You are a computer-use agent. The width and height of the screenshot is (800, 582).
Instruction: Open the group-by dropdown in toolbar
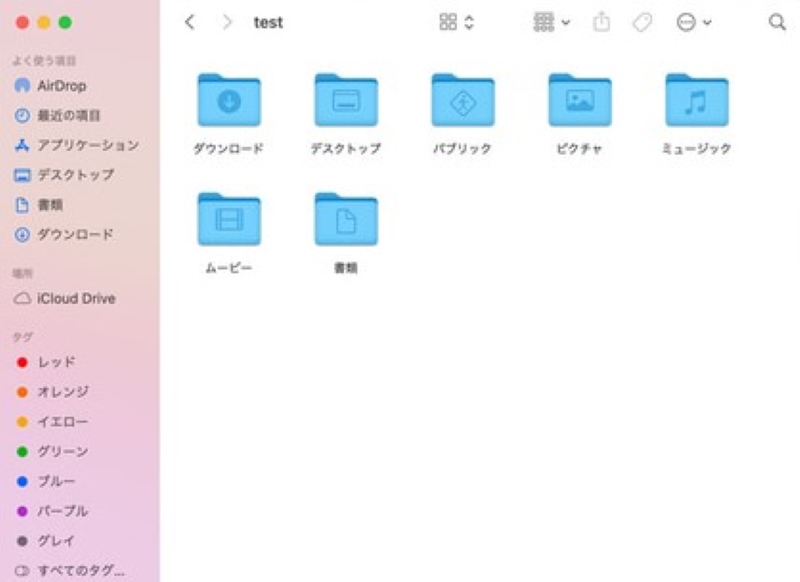coord(548,21)
